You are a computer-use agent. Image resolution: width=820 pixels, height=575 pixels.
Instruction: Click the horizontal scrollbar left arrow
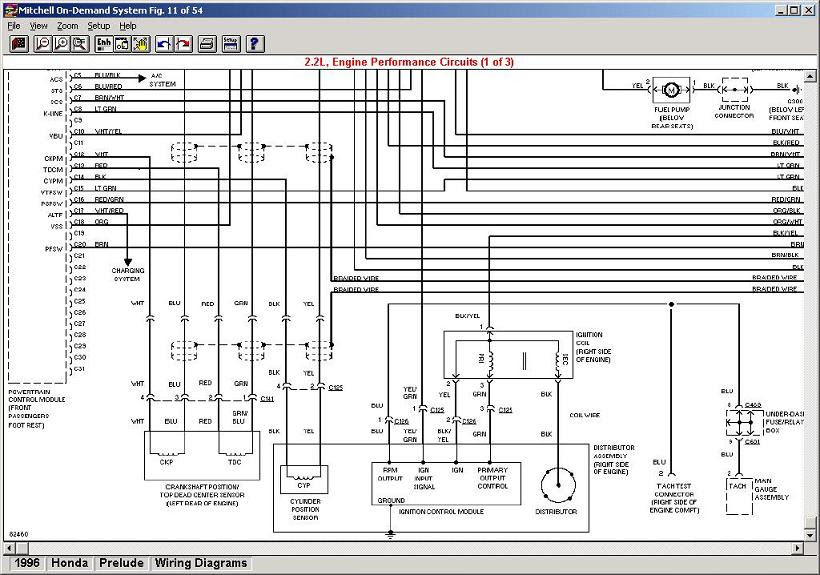(9, 548)
